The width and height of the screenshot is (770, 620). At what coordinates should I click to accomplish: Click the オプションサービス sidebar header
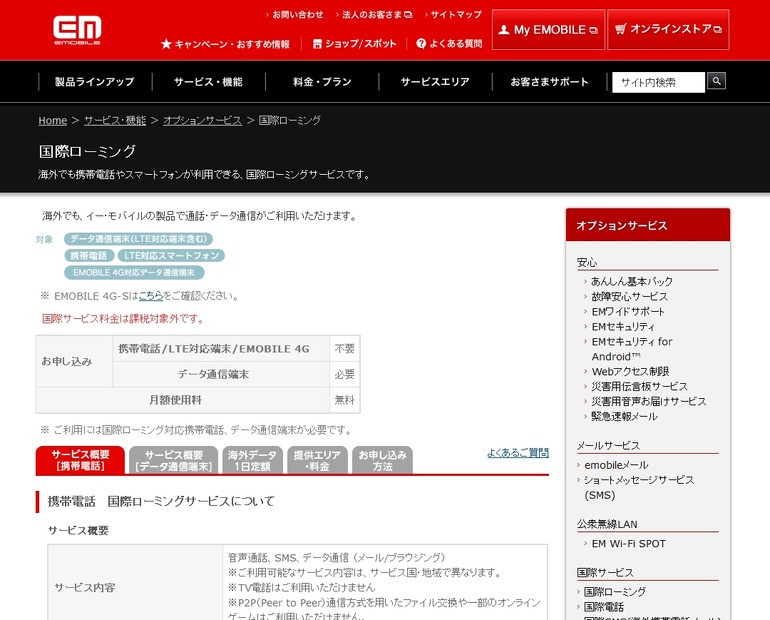coord(648,225)
